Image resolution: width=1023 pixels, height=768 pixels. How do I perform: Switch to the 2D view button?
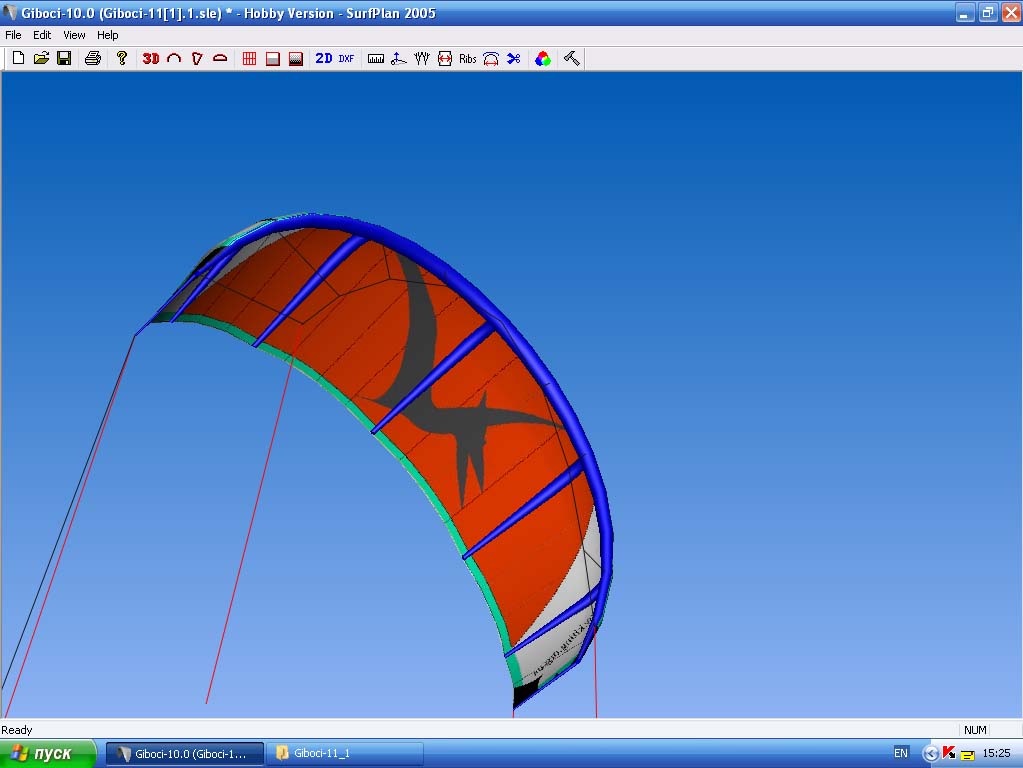(x=324, y=59)
